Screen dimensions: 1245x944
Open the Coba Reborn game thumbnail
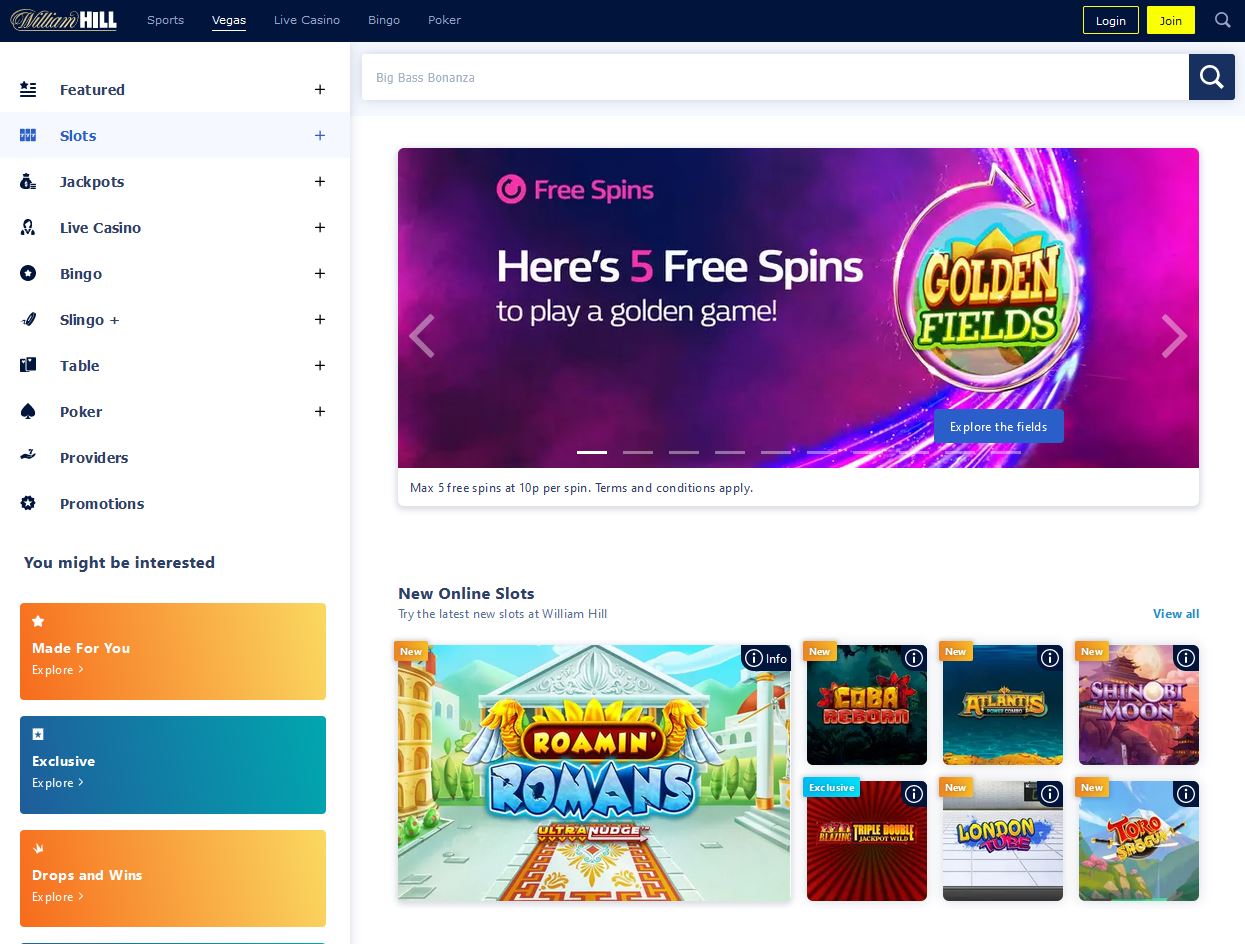(867, 705)
